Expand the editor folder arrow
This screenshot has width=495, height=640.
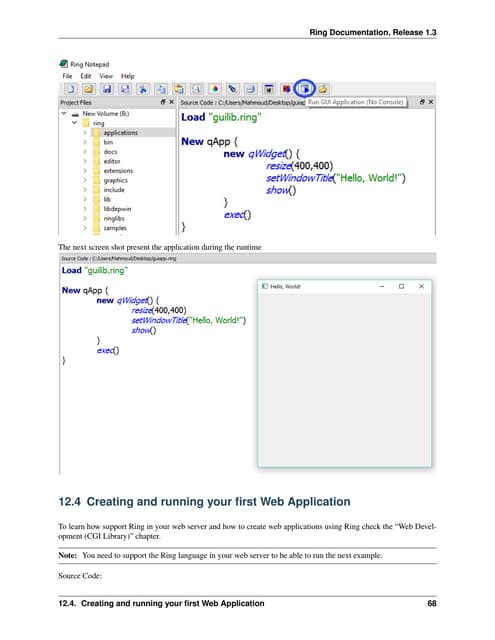coord(85,161)
